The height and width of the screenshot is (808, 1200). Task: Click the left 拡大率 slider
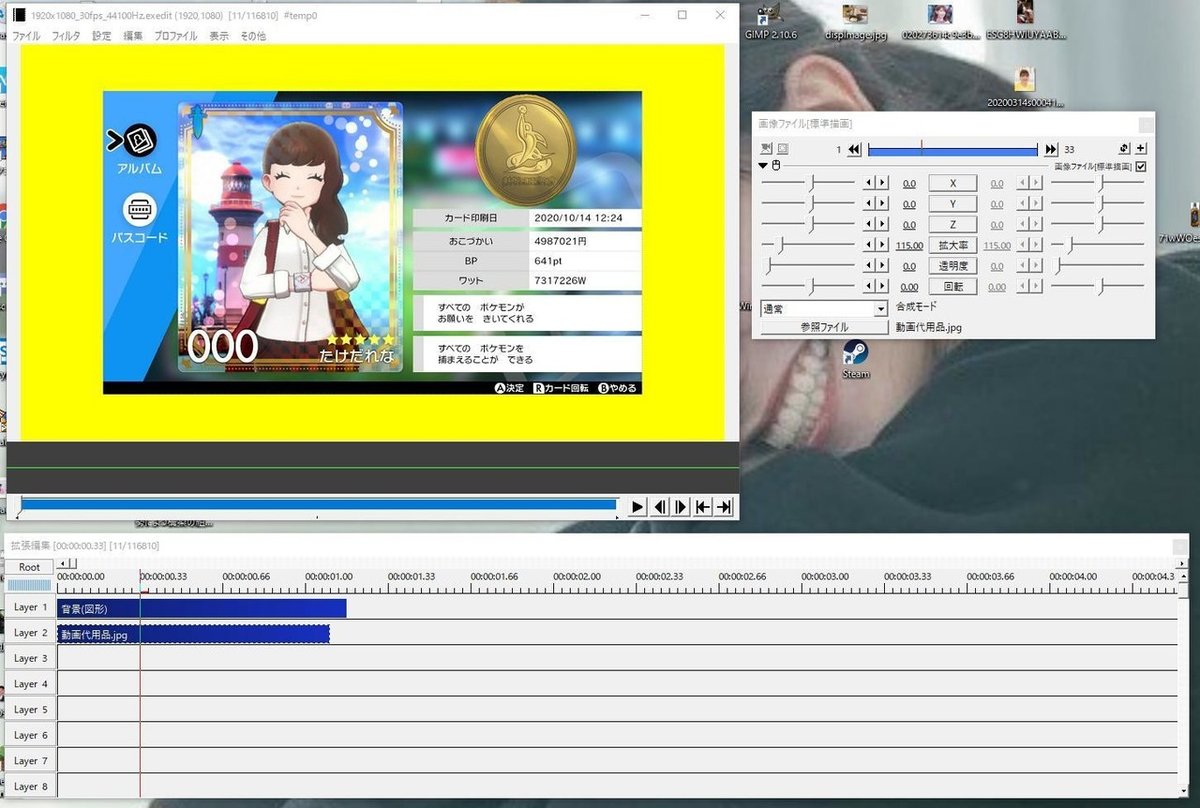tap(808, 245)
